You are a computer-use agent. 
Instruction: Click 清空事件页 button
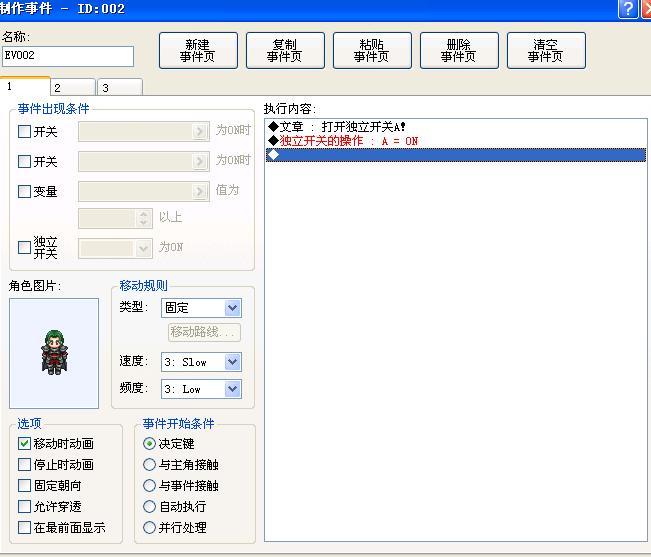coord(546,50)
